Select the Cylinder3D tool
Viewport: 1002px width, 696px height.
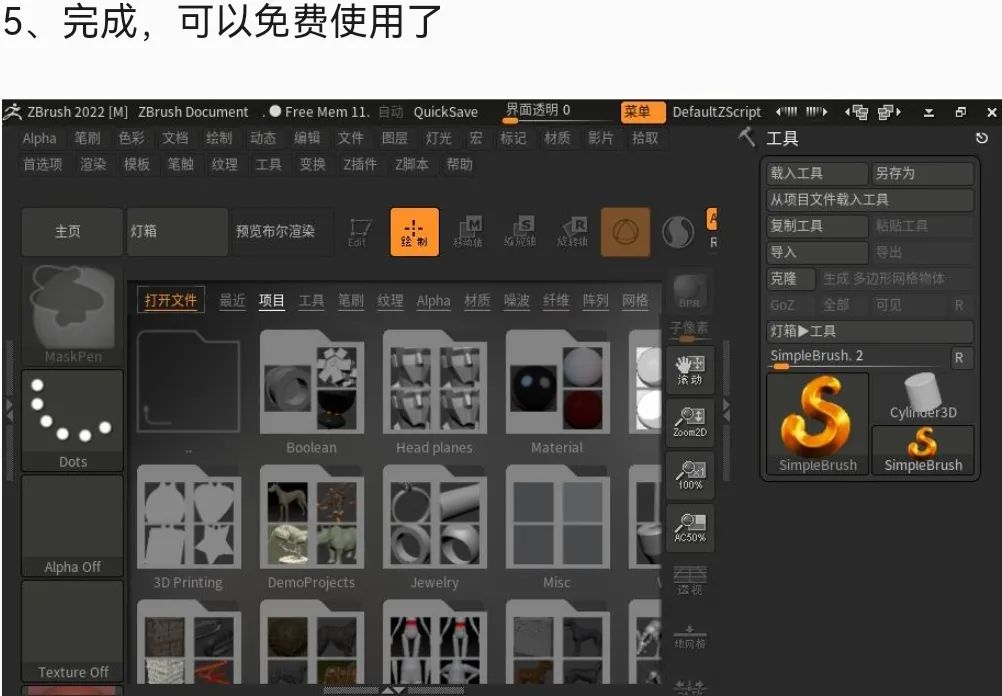(x=923, y=398)
